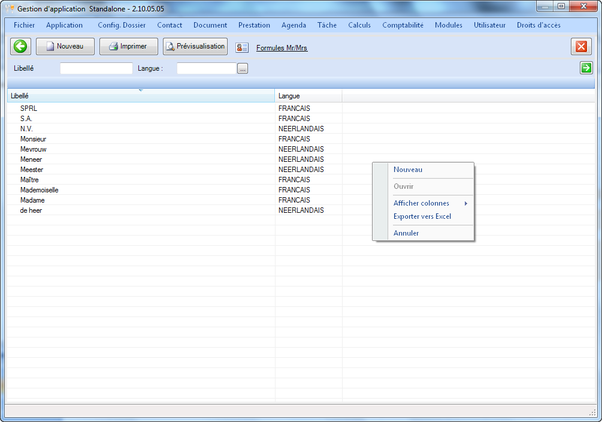The height and width of the screenshot is (422, 602).
Task: Open the Comptabilité menu
Action: (x=403, y=24)
